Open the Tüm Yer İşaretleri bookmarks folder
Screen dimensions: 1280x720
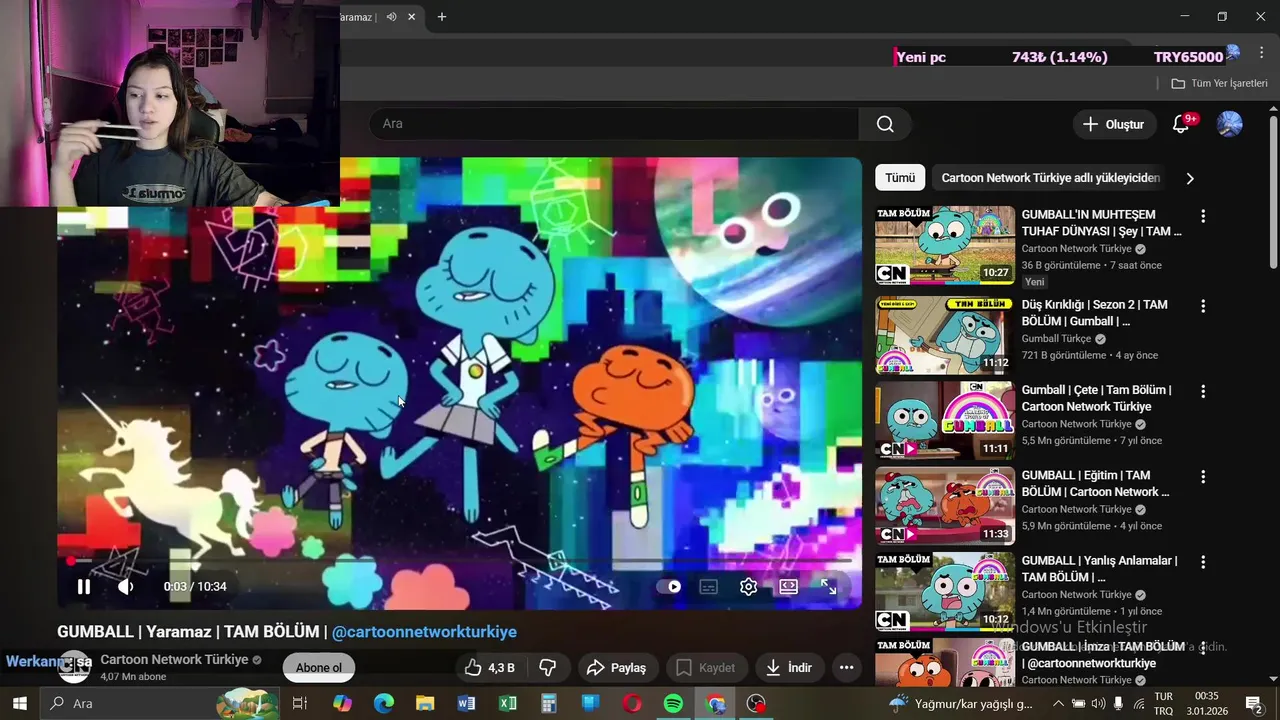[1219, 84]
